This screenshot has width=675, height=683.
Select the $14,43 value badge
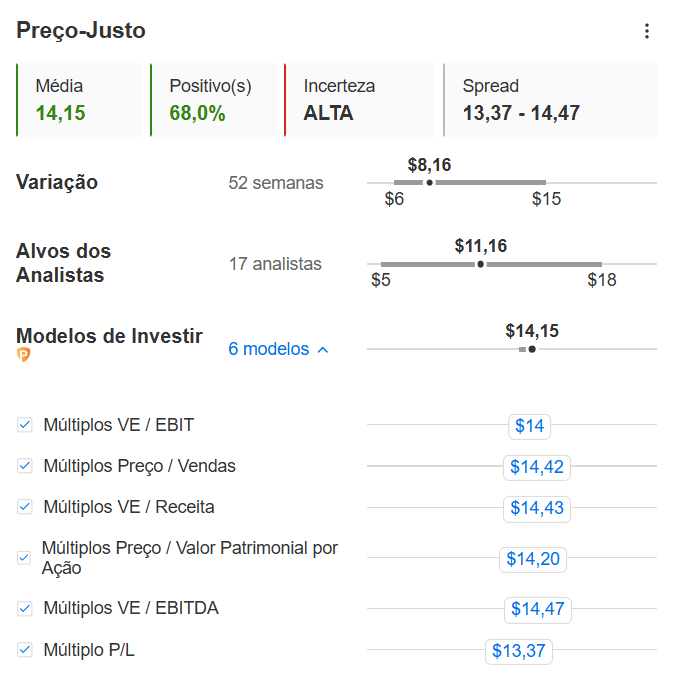coord(537,508)
